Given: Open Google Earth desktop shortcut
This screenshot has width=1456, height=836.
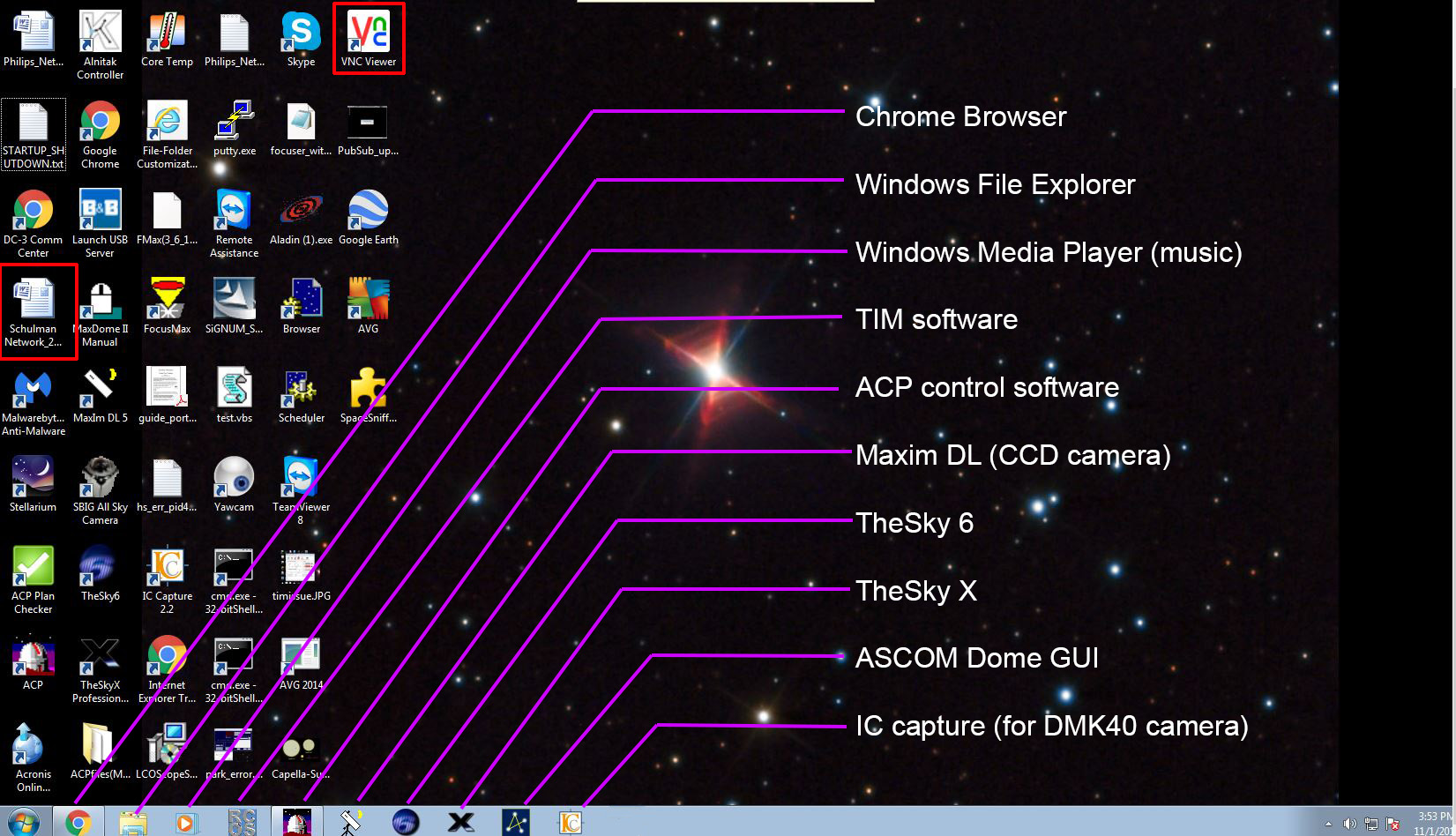Looking at the screenshot, I should point(368,217).
